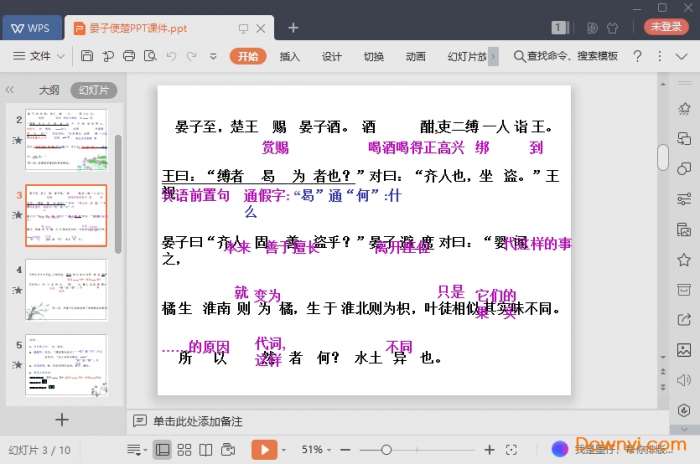The width and height of the screenshot is (700, 464).
Task: Switch to slide sorter grid view
Action: [184, 450]
